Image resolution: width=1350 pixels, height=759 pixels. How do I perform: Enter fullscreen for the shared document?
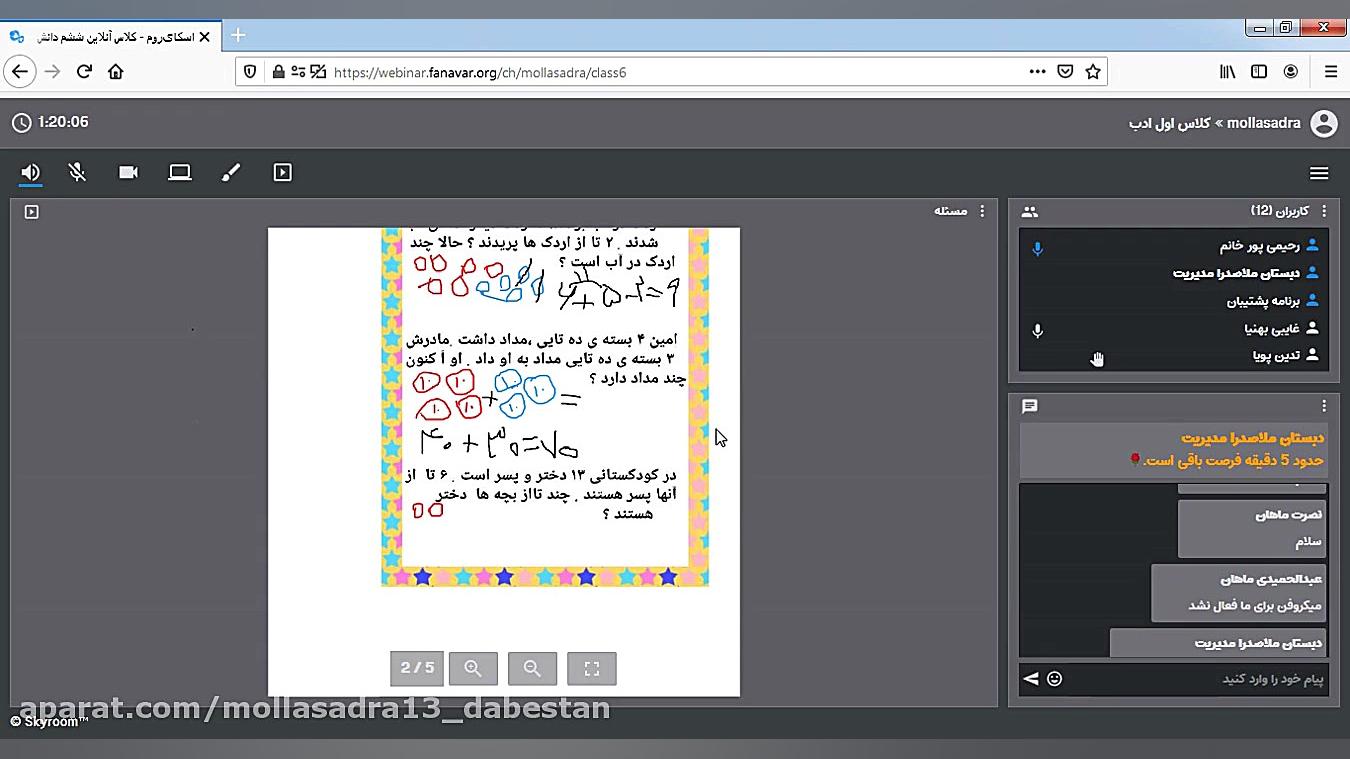tap(592, 669)
